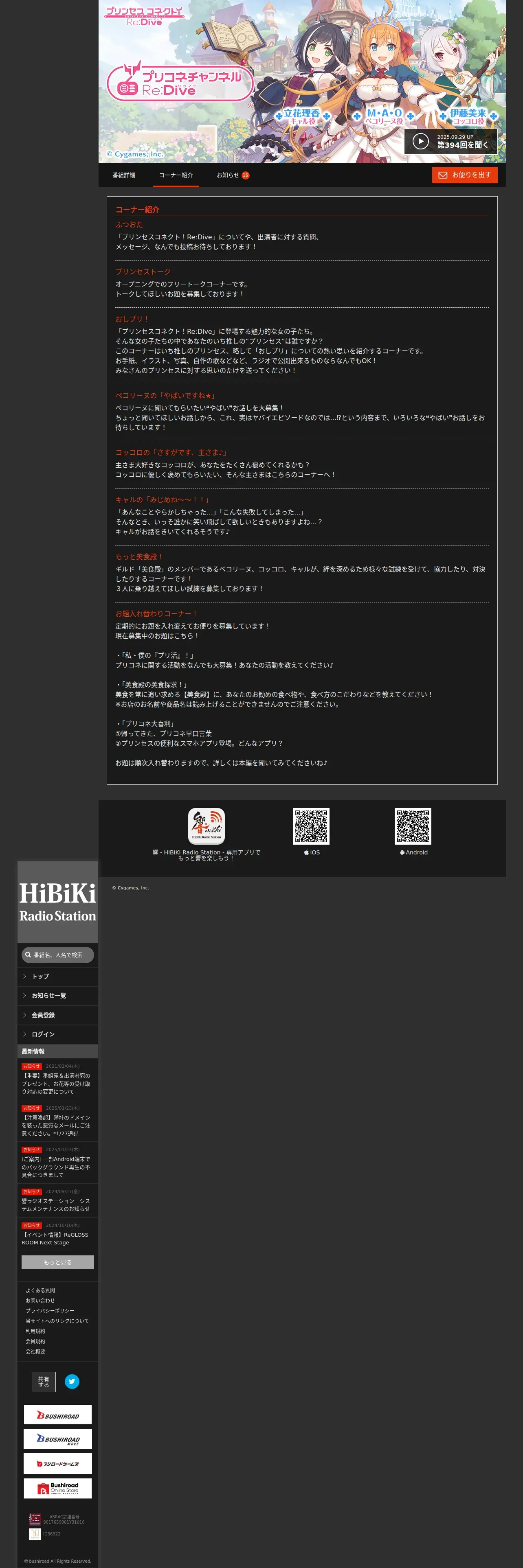Play episode 394 using the play icon
Viewport: 523px width, 1568px height.
coord(420,141)
